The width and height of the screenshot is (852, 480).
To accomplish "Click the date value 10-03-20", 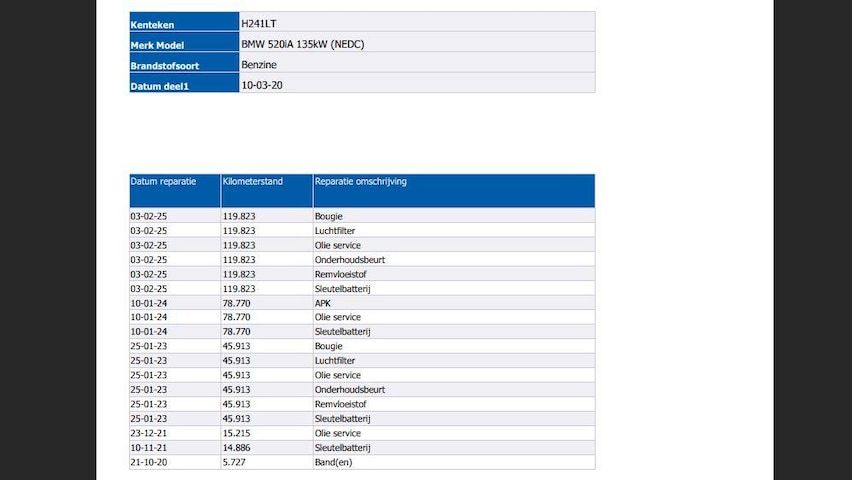I will tap(262, 85).
